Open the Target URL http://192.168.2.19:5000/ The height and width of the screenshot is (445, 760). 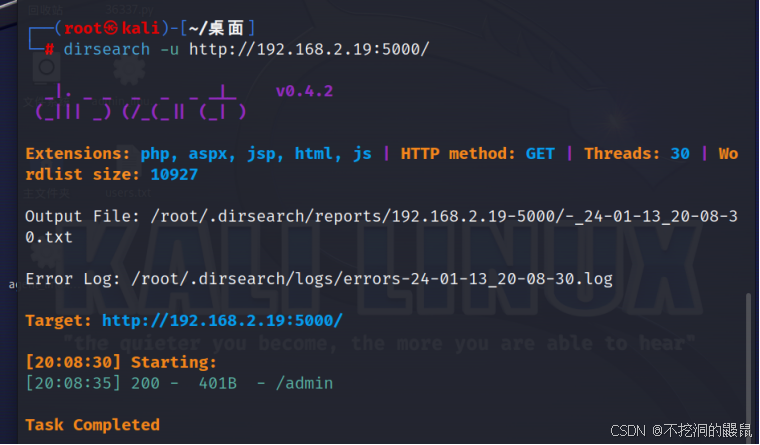click(x=222, y=320)
